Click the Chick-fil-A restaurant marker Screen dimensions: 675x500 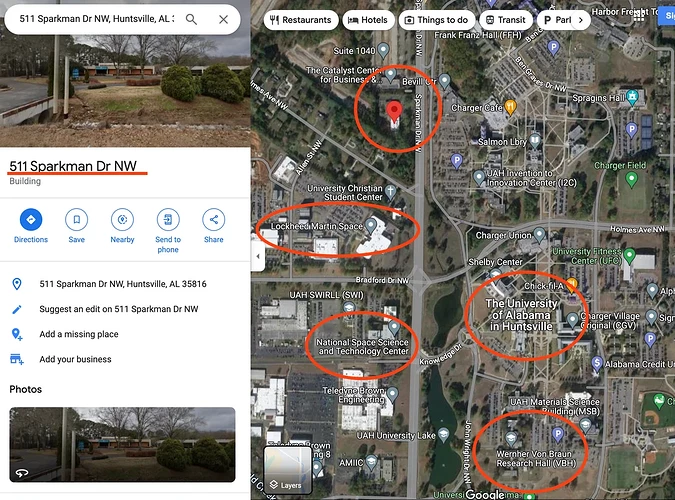point(572,285)
